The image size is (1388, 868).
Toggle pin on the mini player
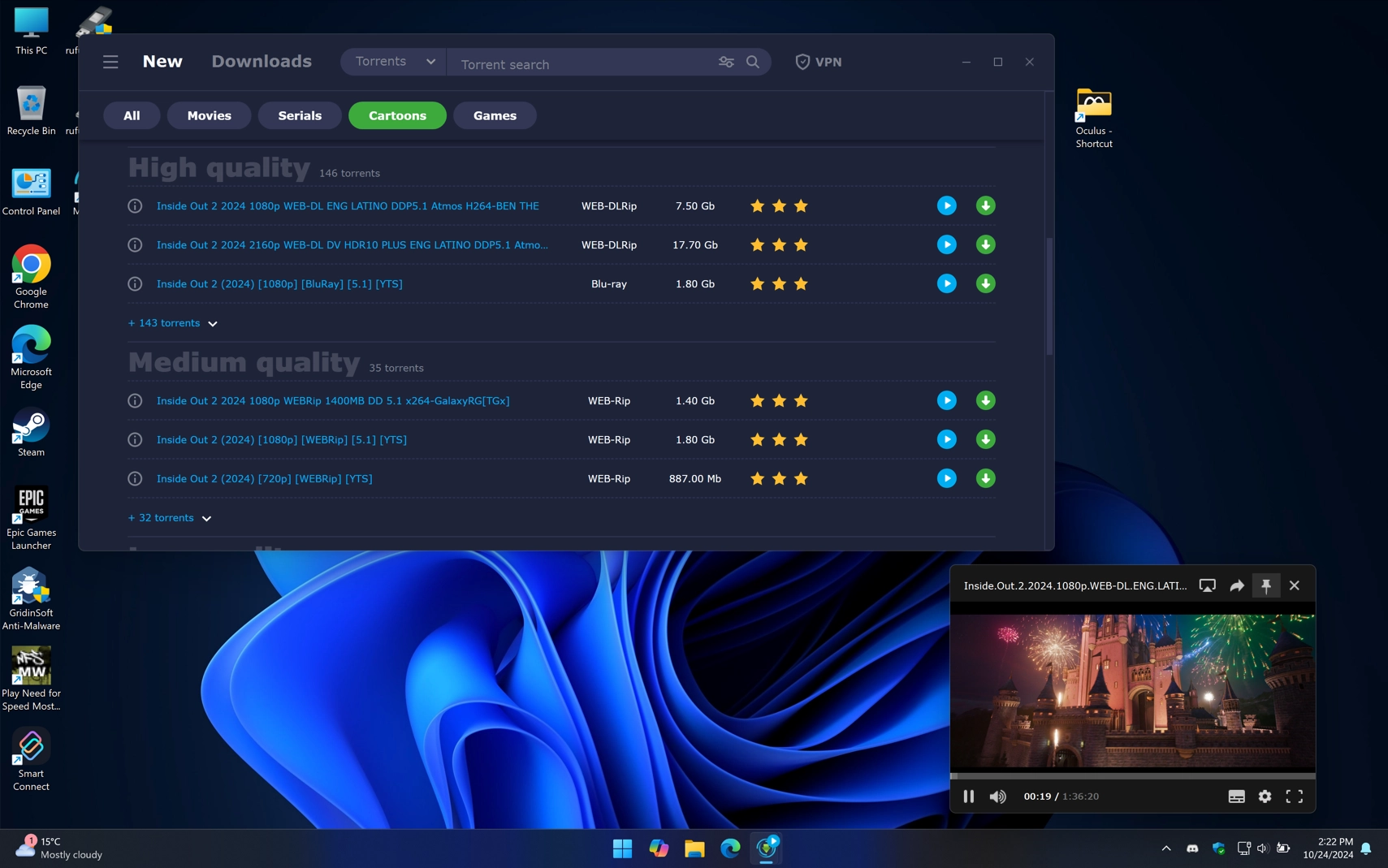click(x=1265, y=586)
